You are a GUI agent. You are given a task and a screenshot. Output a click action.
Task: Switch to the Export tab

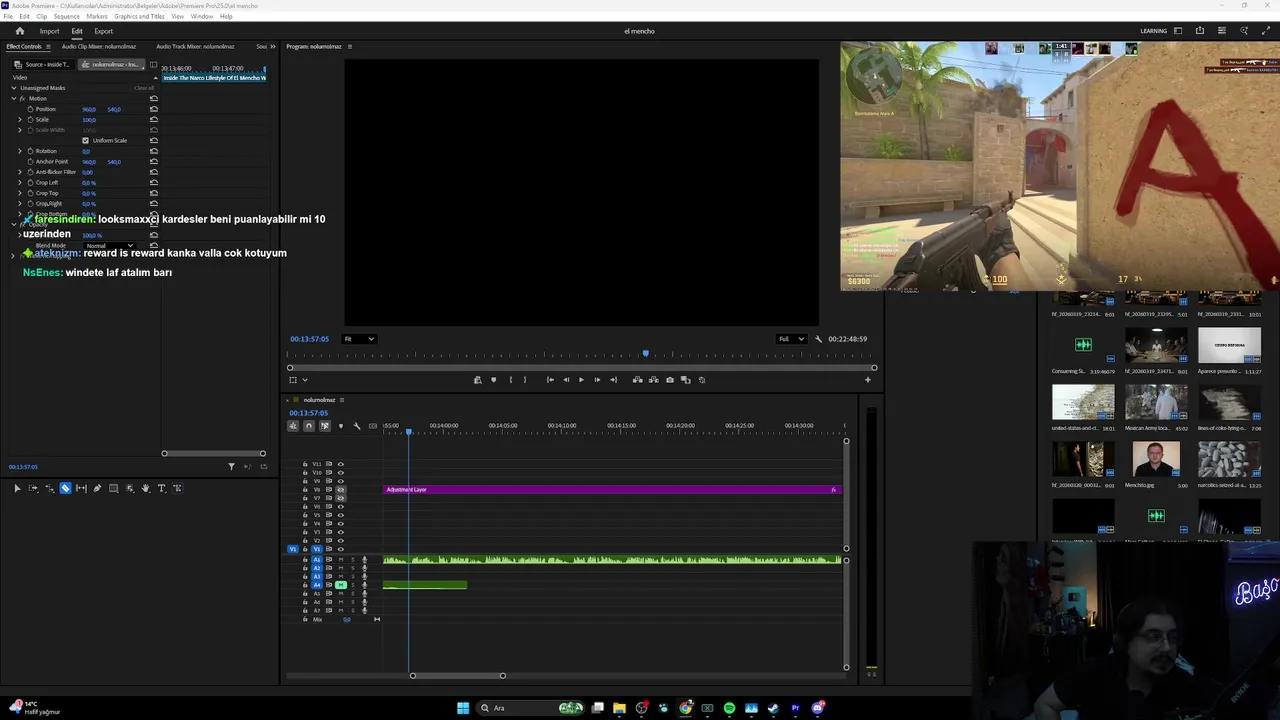tap(104, 31)
